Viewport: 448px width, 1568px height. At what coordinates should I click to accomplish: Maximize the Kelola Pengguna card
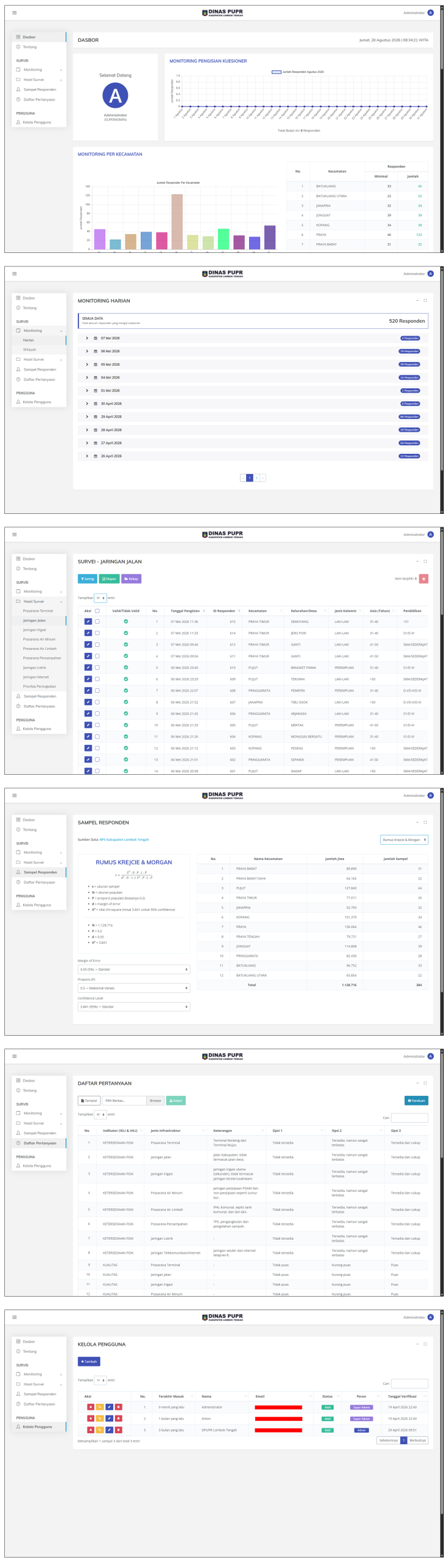coord(425,1344)
